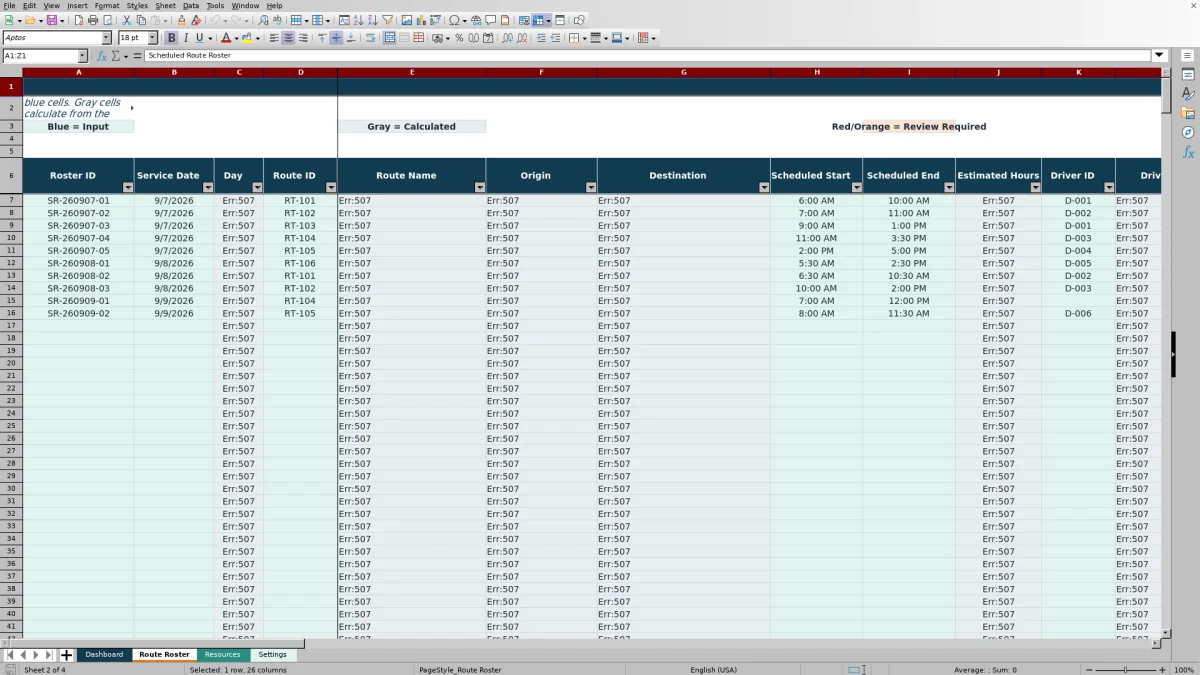Open the Format menu
Image resolution: width=1200 pixels, height=675 pixels.
pos(107,6)
